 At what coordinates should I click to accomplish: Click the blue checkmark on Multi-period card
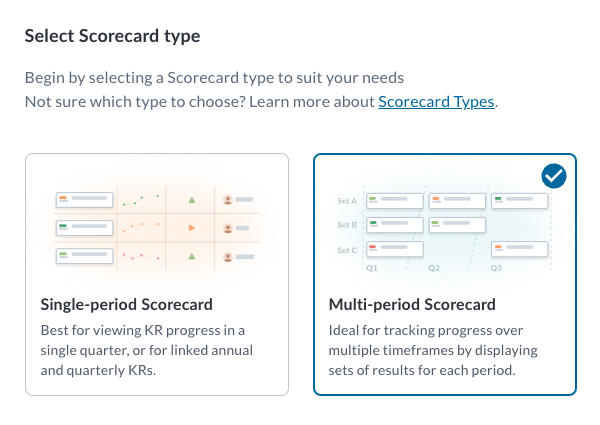[x=554, y=176]
